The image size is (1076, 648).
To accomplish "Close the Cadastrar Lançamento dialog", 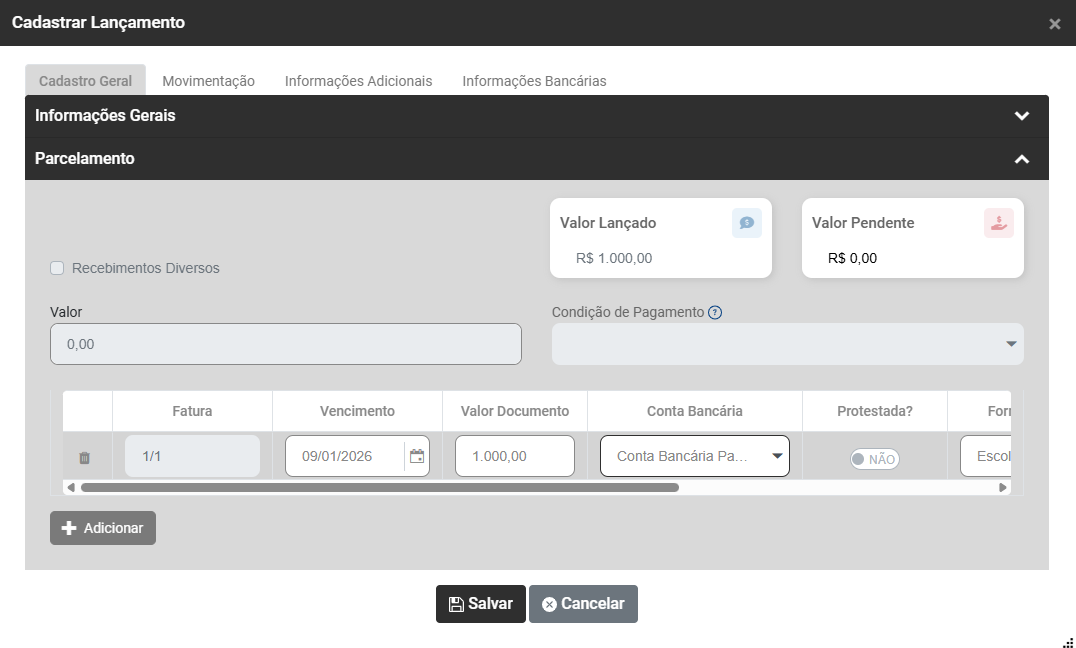I will tap(1054, 24).
